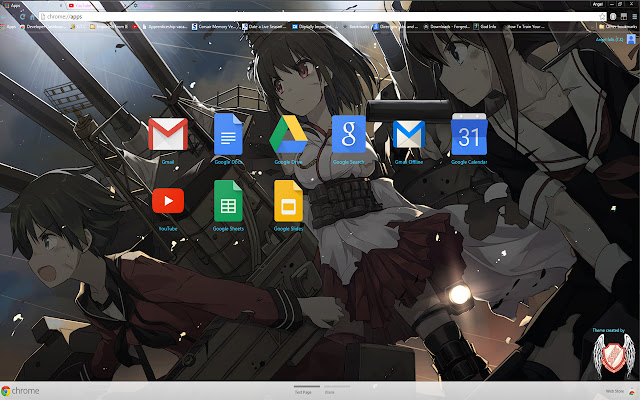Image resolution: width=640 pixels, height=400 pixels.
Task: Launch the YouTube app
Action: pos(168,201)
